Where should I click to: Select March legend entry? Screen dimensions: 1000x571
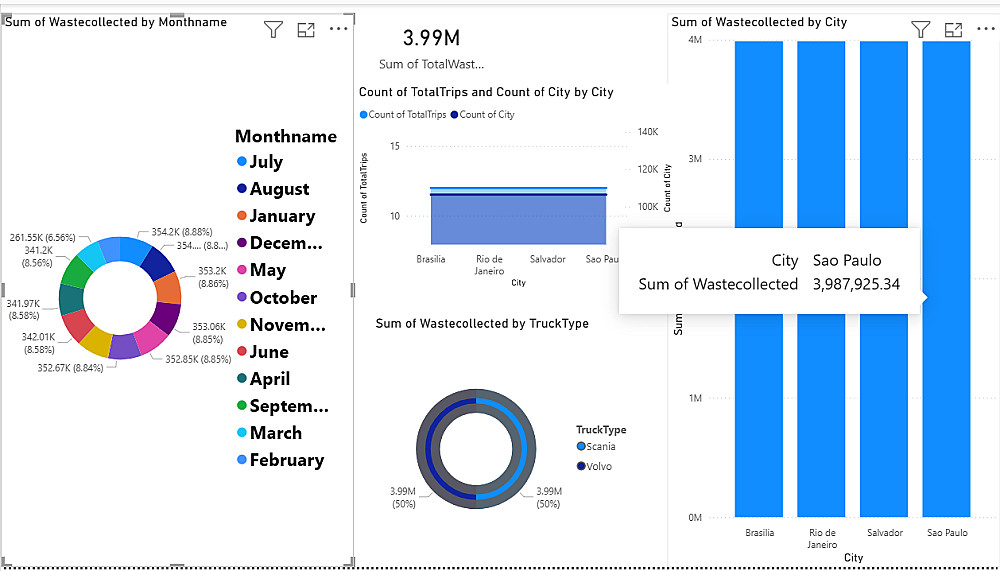click(x=269, y=433)
